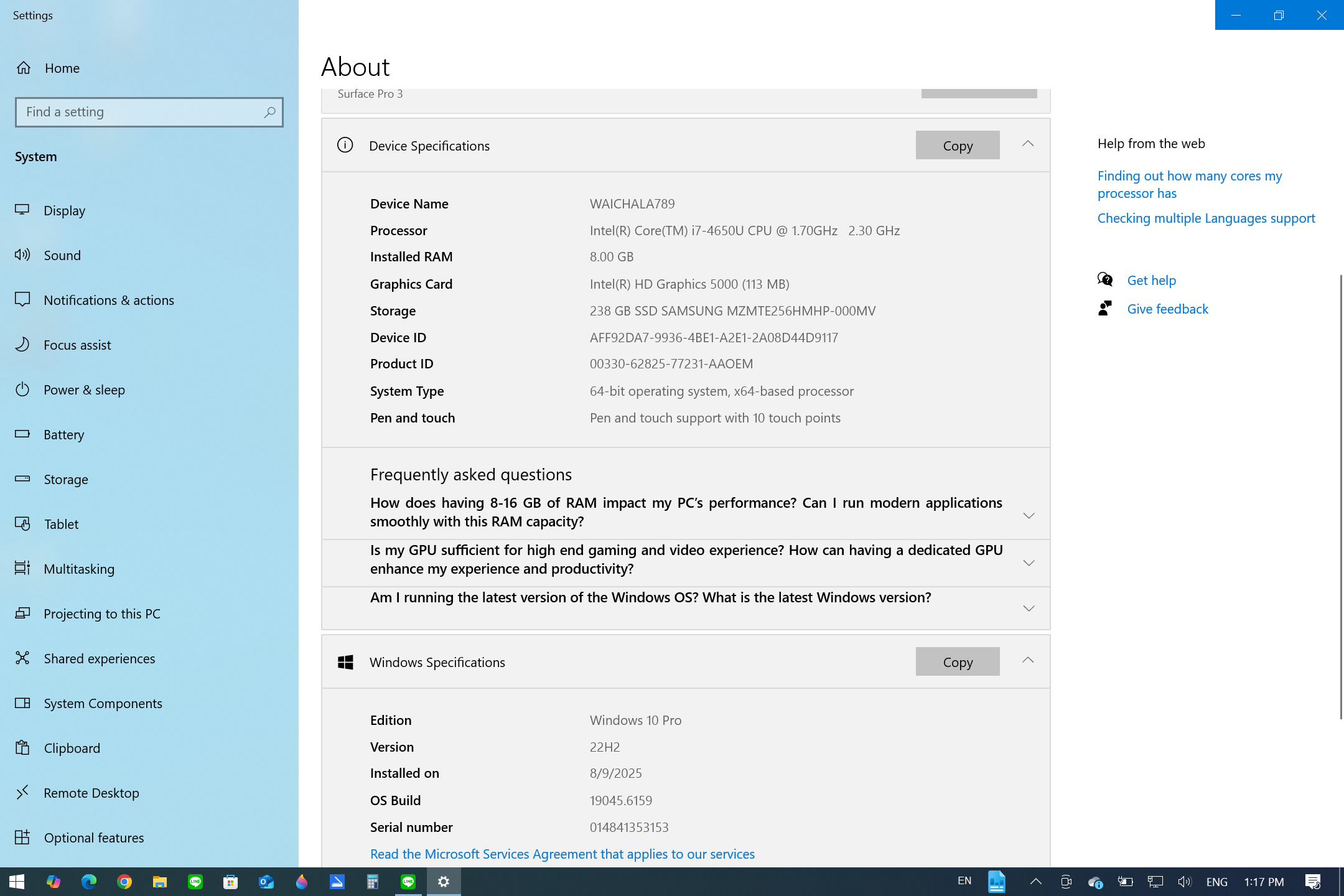The image size is (1344, 896).
Task: Click the OneDrive cloud tray icon
Action: pyautogui.click(x=1095, y=882)
